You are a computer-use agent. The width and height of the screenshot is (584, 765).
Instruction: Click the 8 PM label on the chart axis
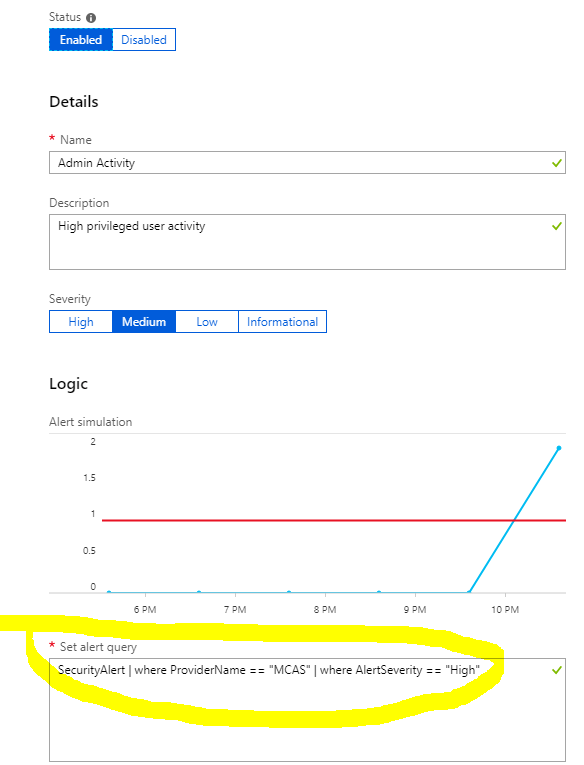click(325, 609)
